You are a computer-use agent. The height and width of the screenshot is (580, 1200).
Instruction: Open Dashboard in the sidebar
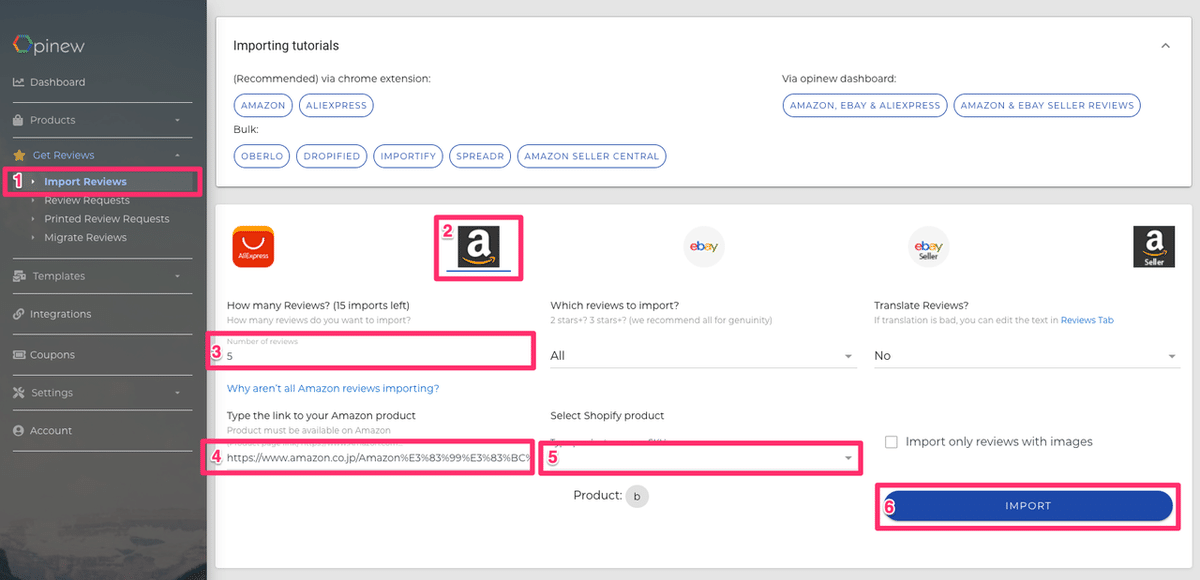click(57, 82)
